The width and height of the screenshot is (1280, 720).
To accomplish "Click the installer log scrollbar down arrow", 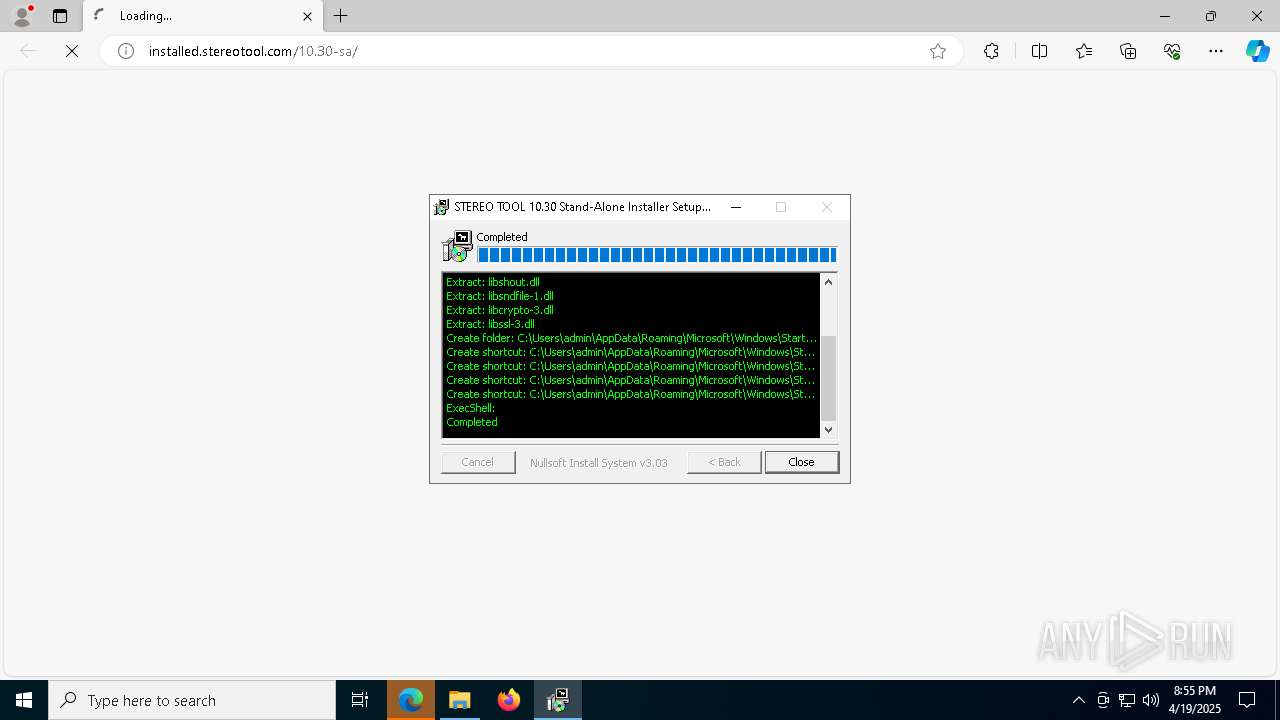I will (828, 430).
